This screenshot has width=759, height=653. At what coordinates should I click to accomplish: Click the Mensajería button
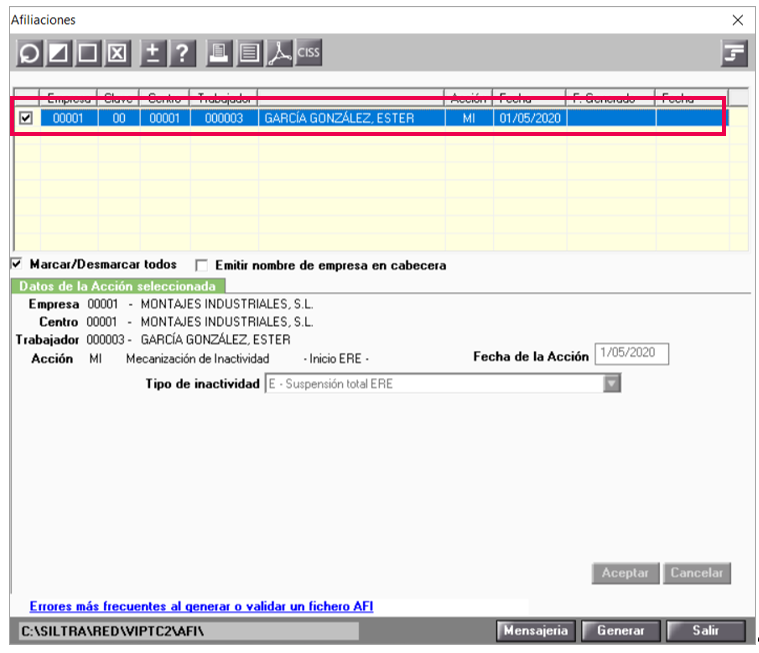point(535,631)
